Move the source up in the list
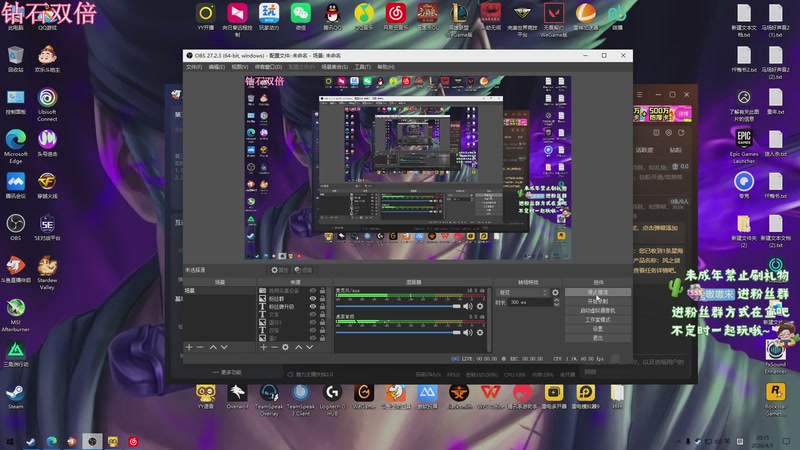Screen dimensions: 800x450 point(298,347)
